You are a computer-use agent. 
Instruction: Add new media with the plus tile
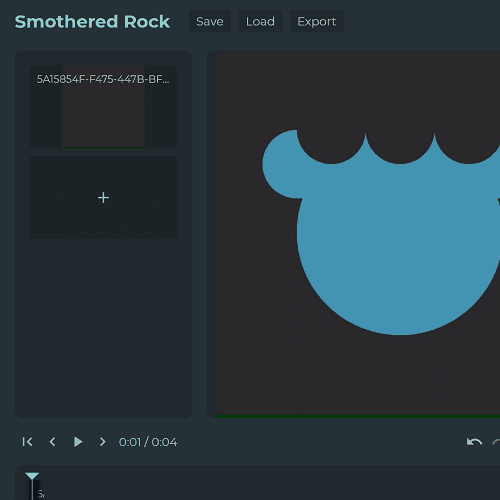(x=103, y=197)
